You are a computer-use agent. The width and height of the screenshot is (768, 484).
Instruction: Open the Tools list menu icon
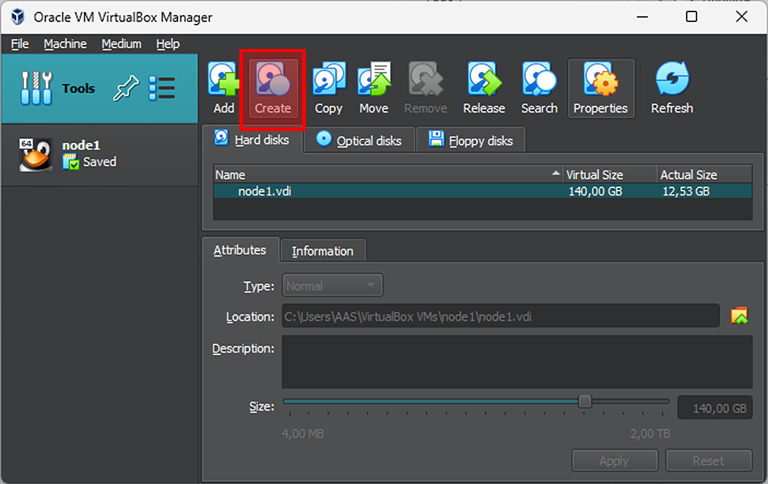[x=162, y=88]
